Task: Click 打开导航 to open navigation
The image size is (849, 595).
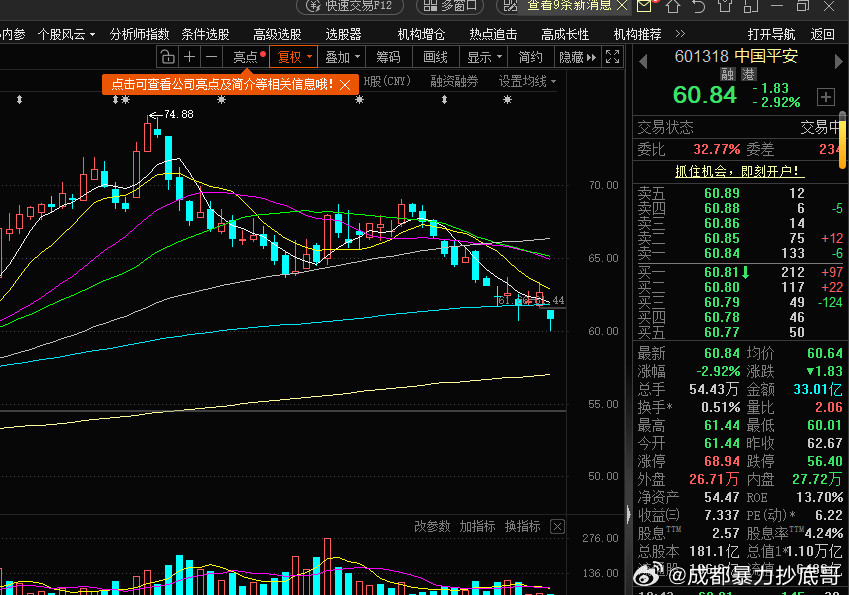Action: coord(771,34)
